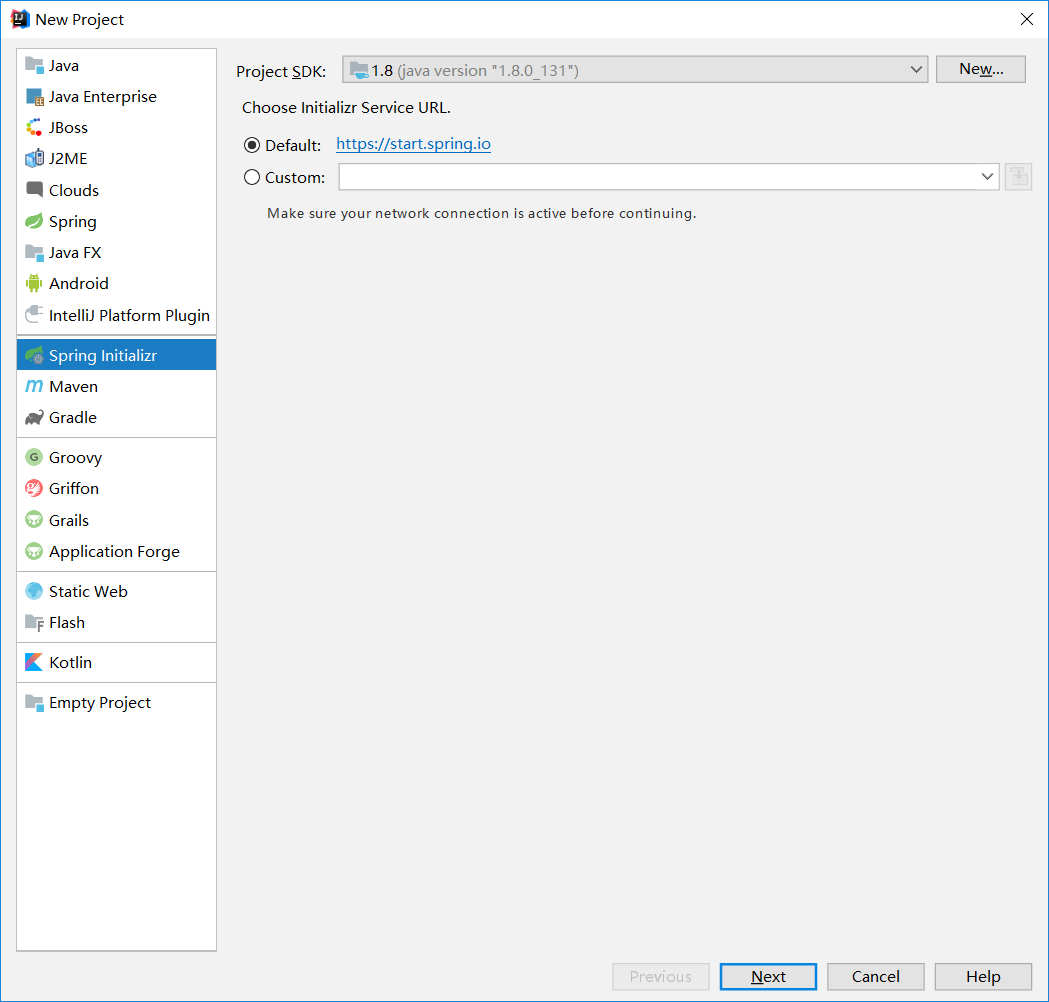
Task: Click the New... SDK button
Action: 981,69
